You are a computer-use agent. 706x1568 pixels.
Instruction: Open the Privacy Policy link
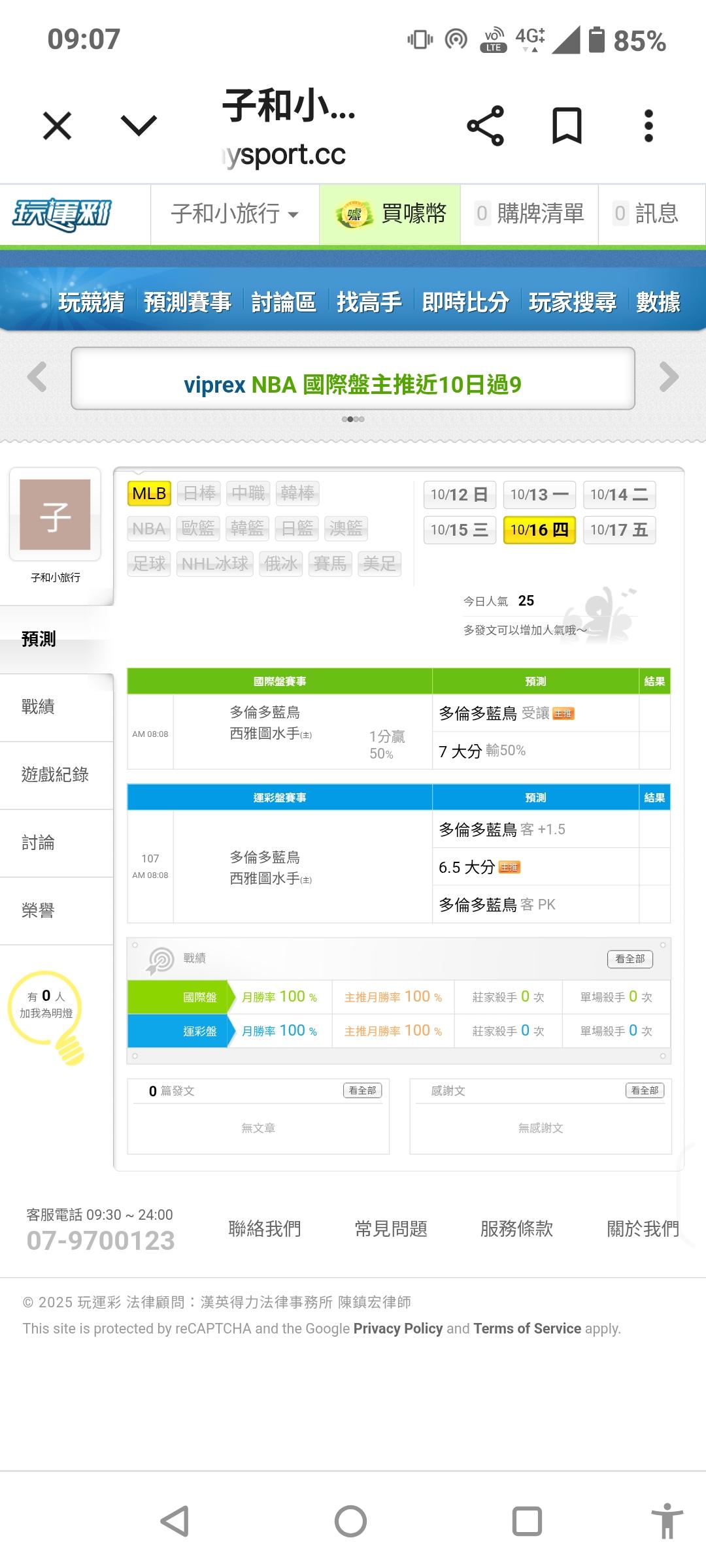pos(398,1328)
